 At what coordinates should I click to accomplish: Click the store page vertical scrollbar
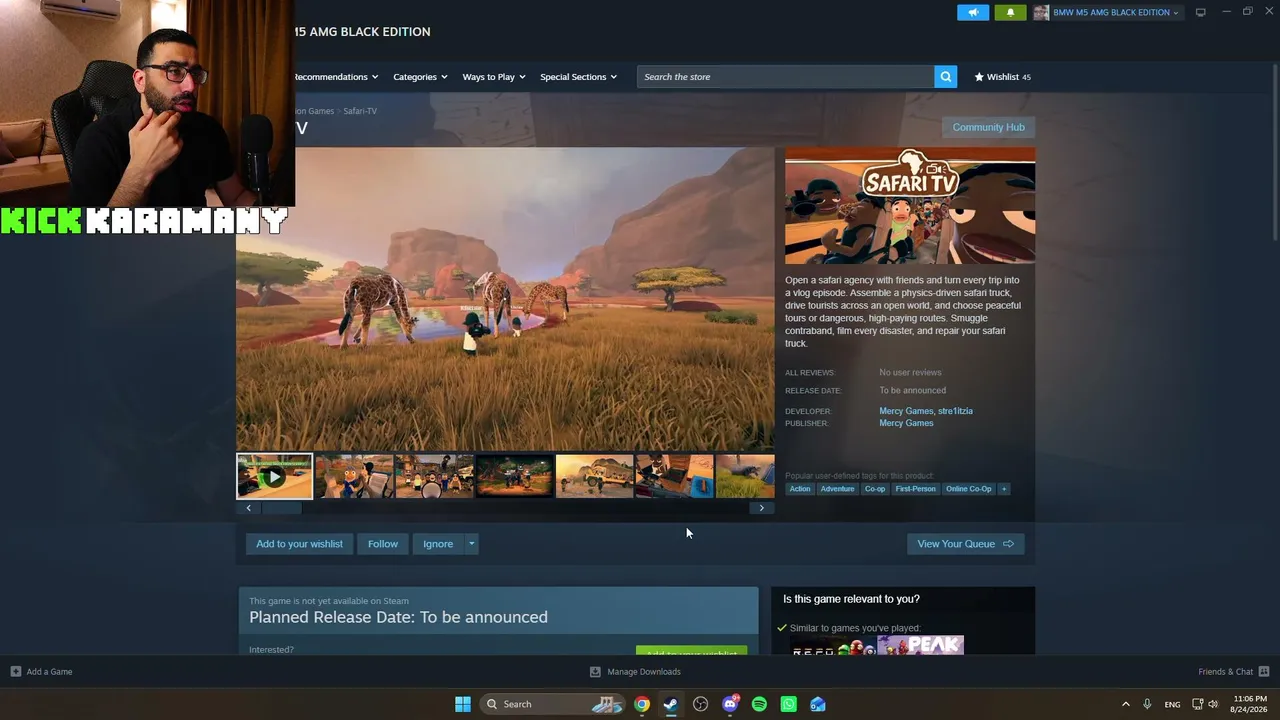pyautogui.click(x=1275, y=150)
